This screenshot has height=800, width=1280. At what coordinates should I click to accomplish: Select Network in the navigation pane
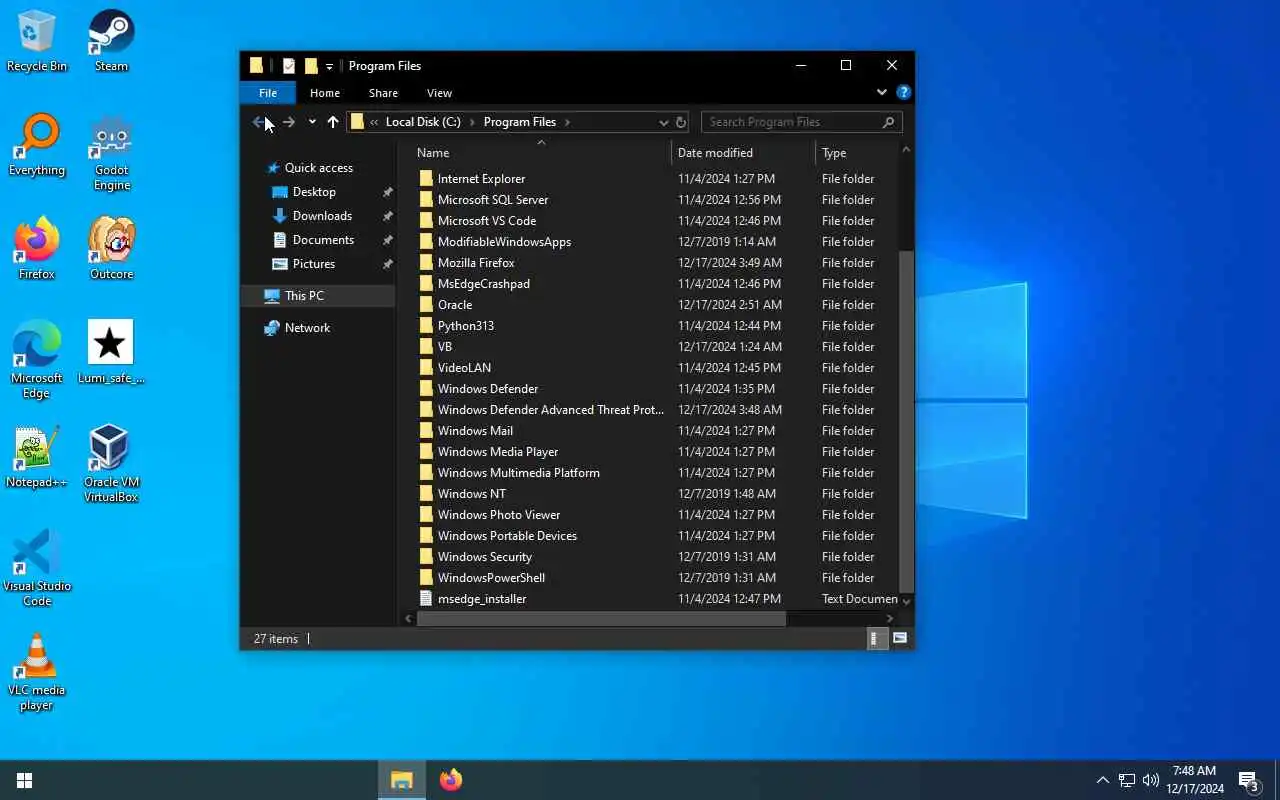pos(307,328)
